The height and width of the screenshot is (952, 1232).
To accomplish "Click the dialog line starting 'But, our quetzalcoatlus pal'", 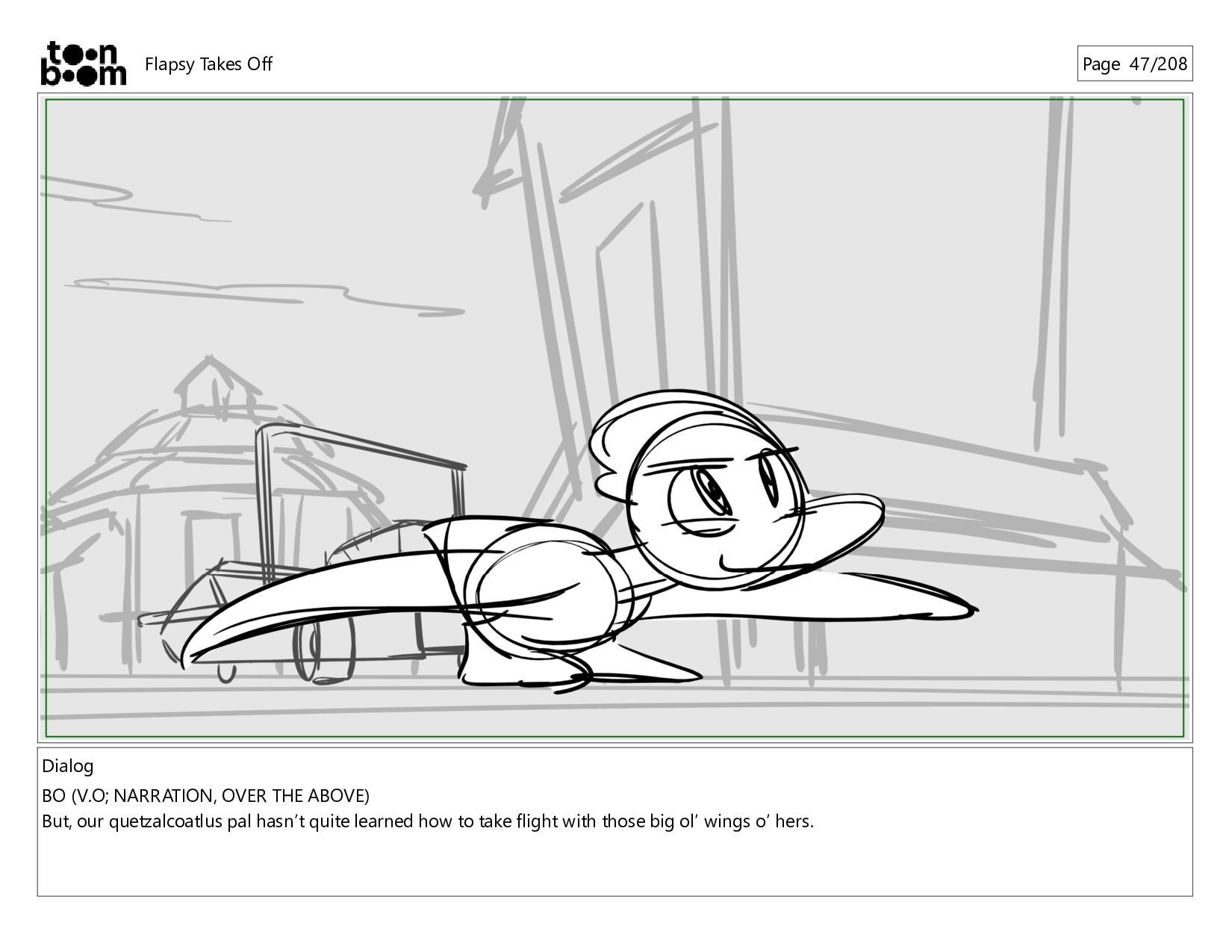I will pos(428,822).
